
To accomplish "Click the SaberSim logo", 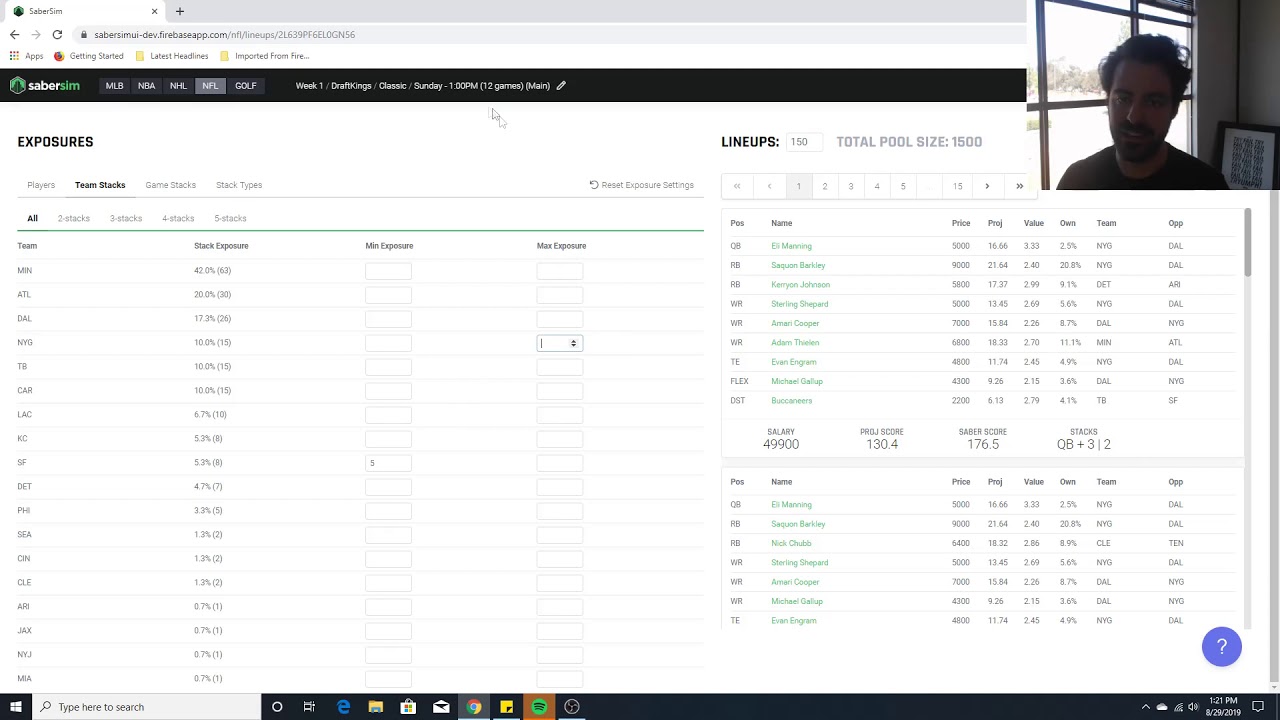I will coord(45,86).
